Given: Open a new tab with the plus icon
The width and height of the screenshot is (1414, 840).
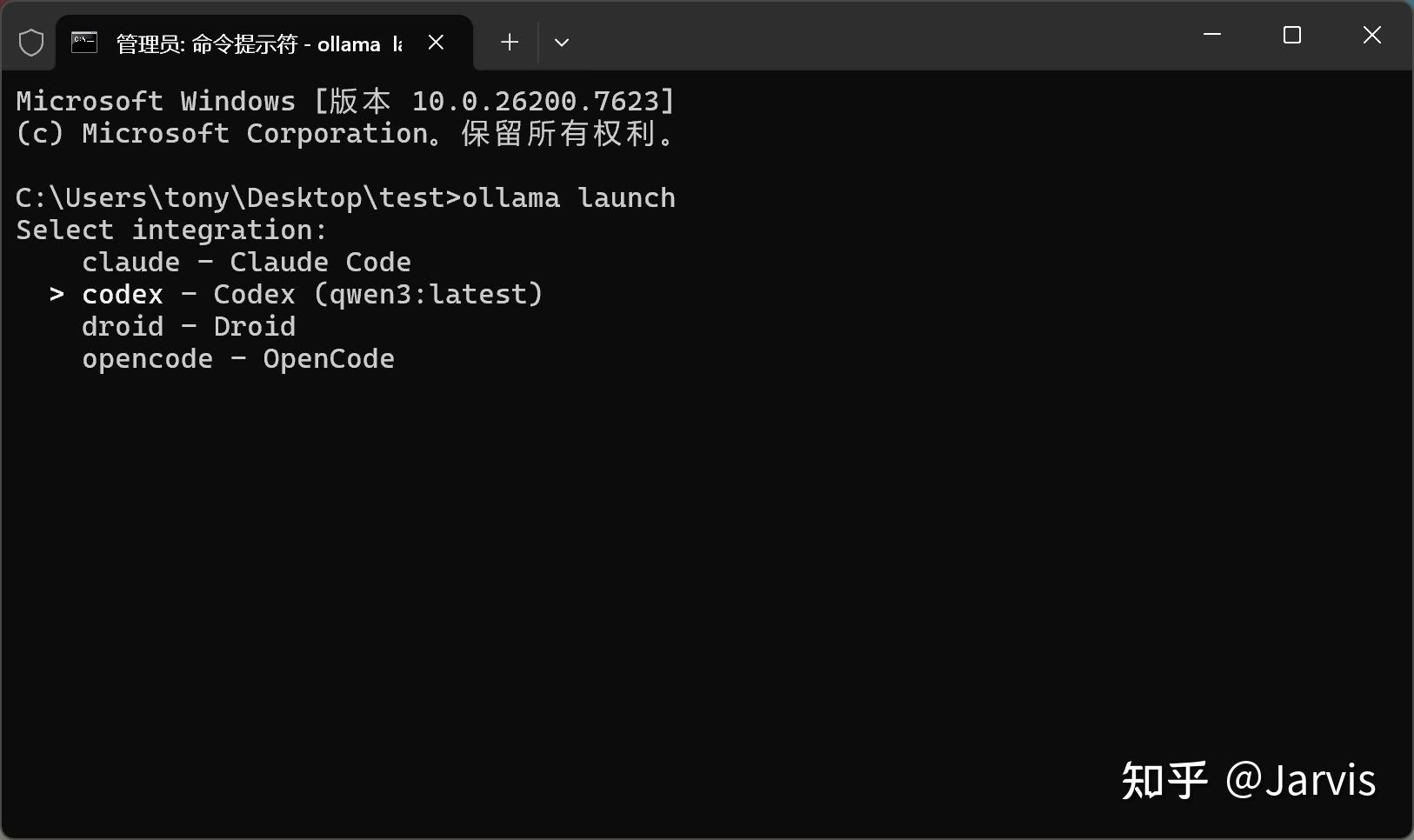Looking at the screenshot, I should pyautogui.click(x=509, y=42).
